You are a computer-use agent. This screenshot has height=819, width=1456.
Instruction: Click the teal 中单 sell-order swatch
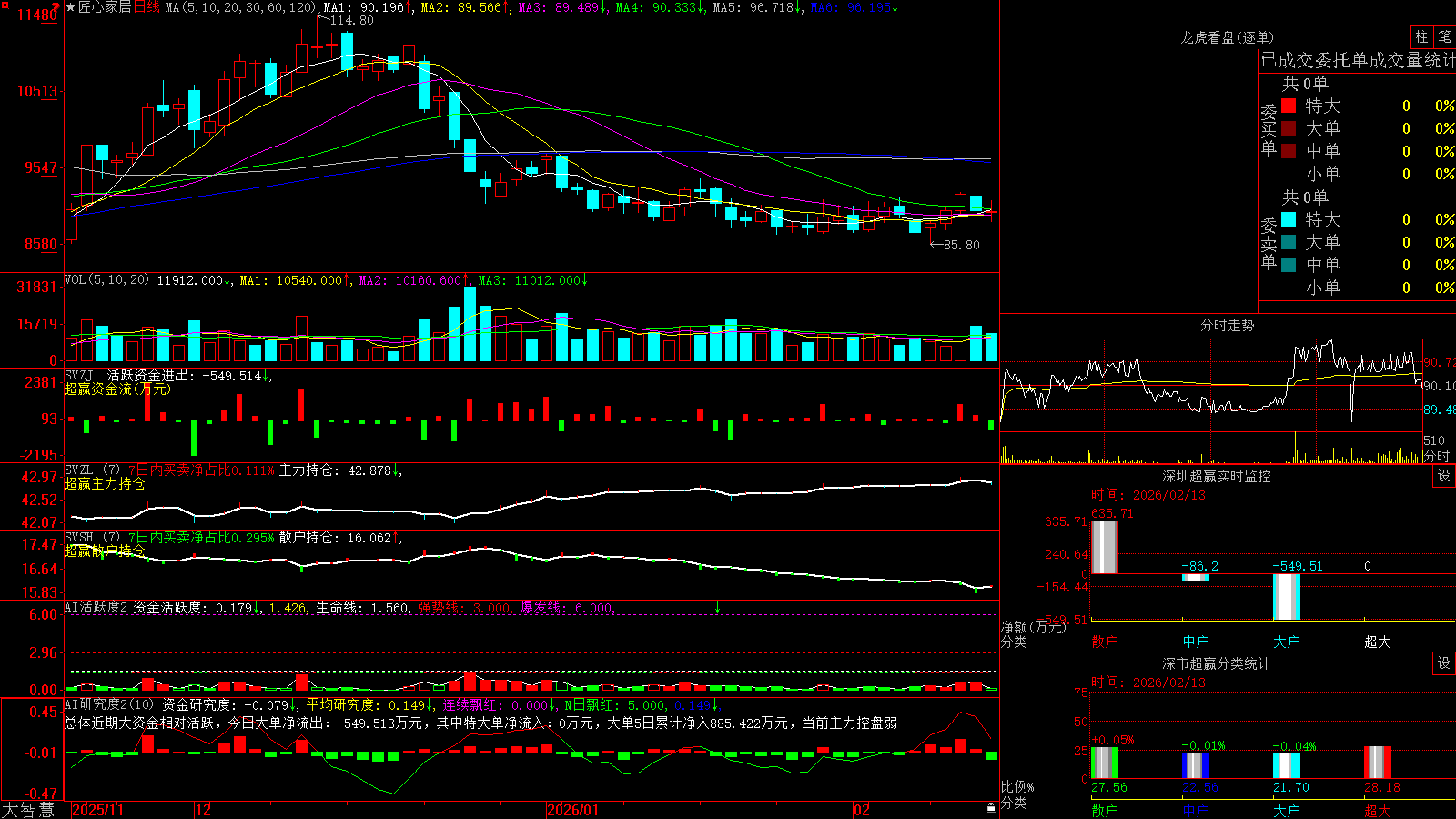click(x=1289, y=265)
